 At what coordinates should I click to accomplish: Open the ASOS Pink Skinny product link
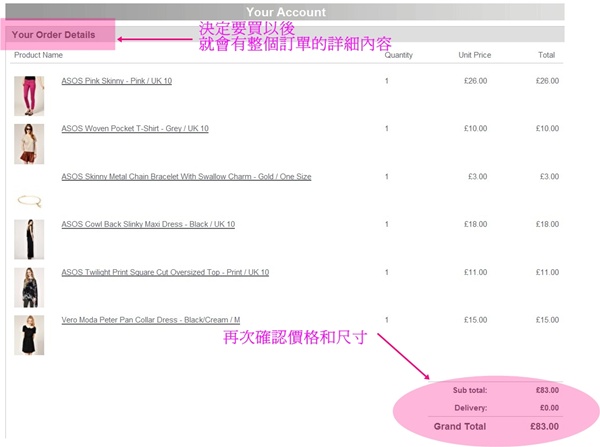117,81
